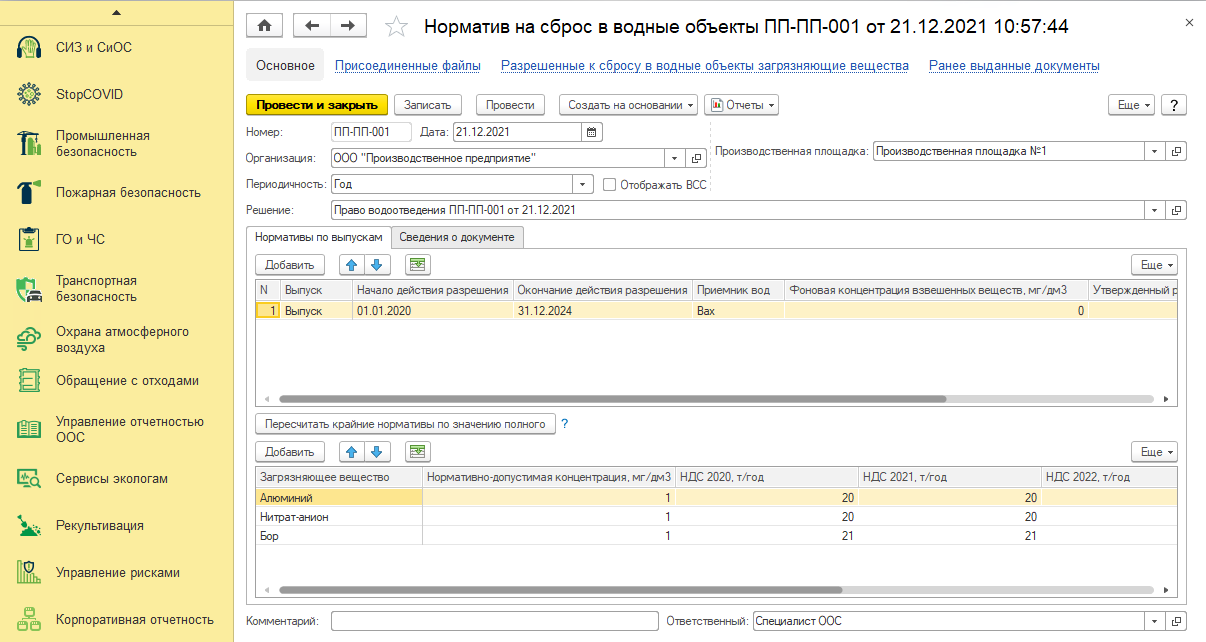Screen dimensions: 1206x642
Task: Click the home icon button
Action: click(x=265, y=26)
